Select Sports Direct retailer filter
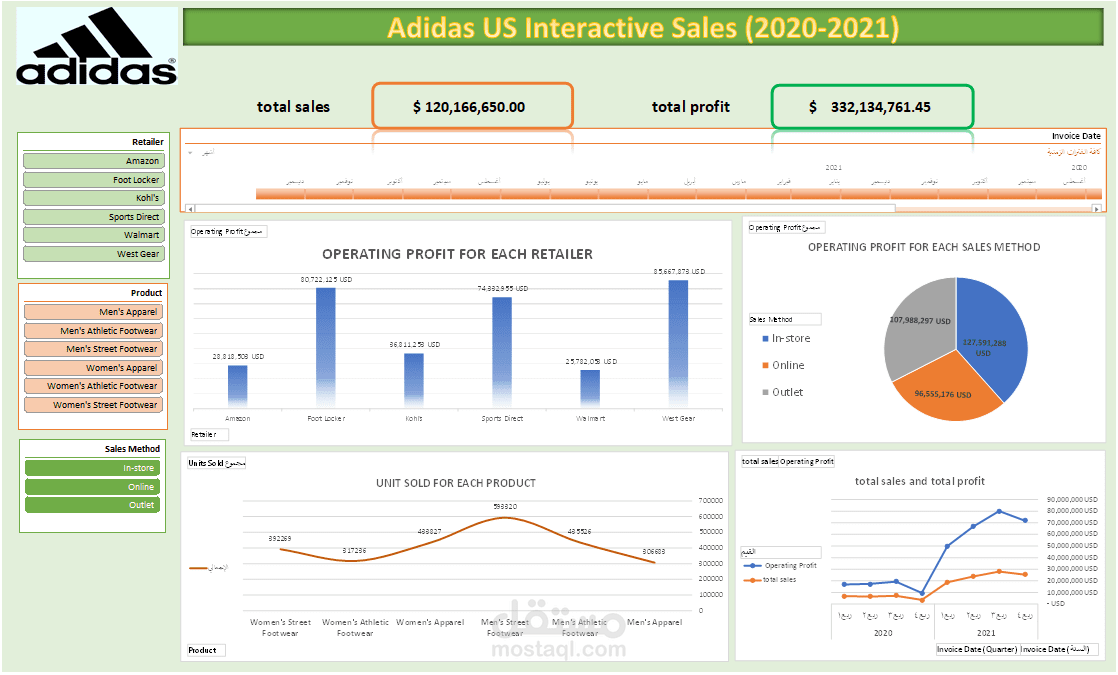 click(x=93, y=217)
